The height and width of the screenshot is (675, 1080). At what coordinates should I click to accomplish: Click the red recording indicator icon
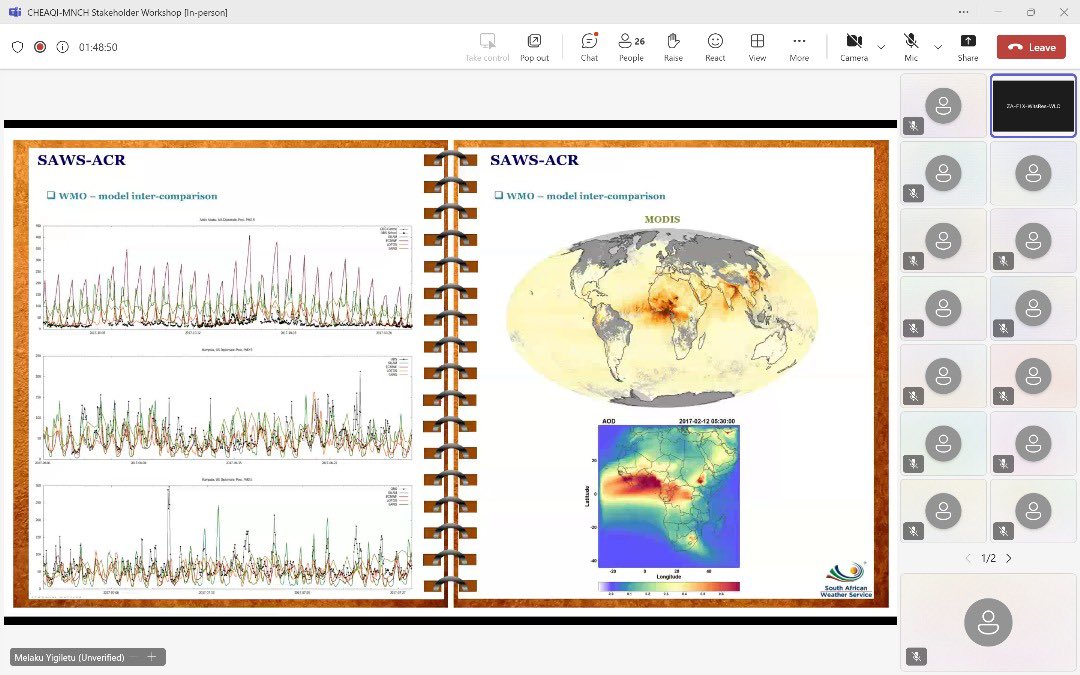click(x=40, y=47)
